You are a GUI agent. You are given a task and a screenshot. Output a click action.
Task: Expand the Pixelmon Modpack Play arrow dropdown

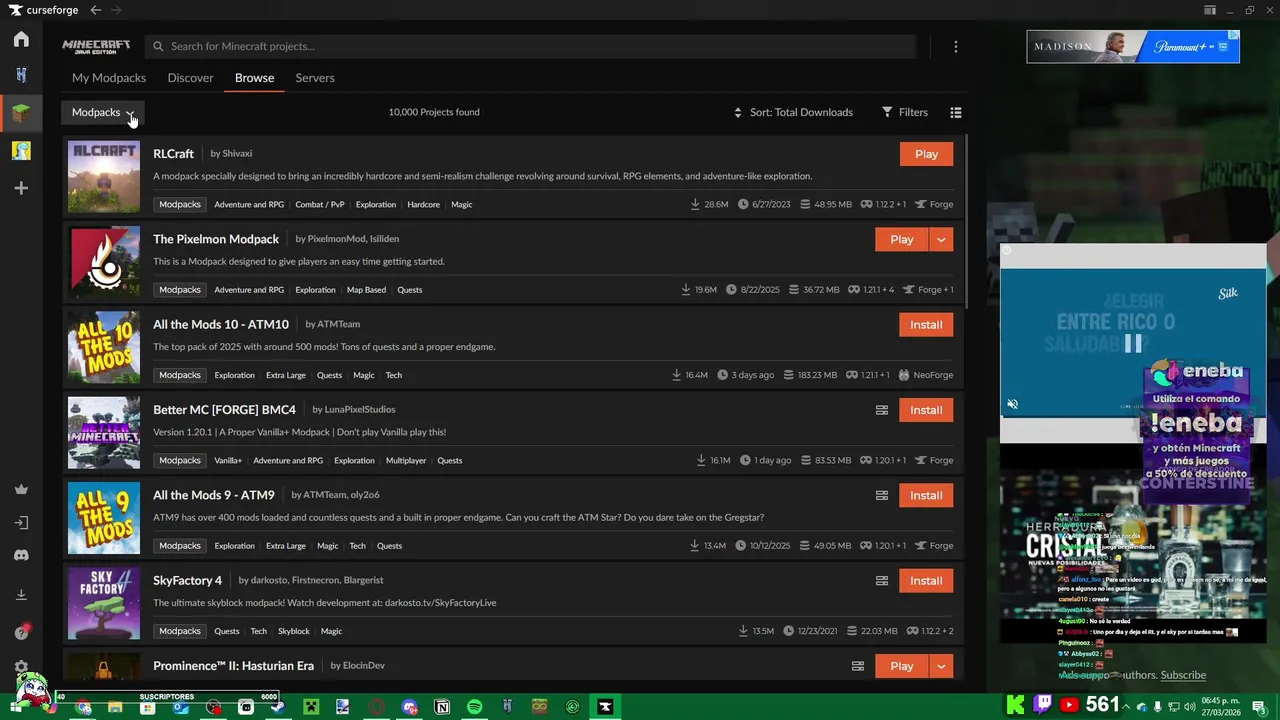pos(941,239)
